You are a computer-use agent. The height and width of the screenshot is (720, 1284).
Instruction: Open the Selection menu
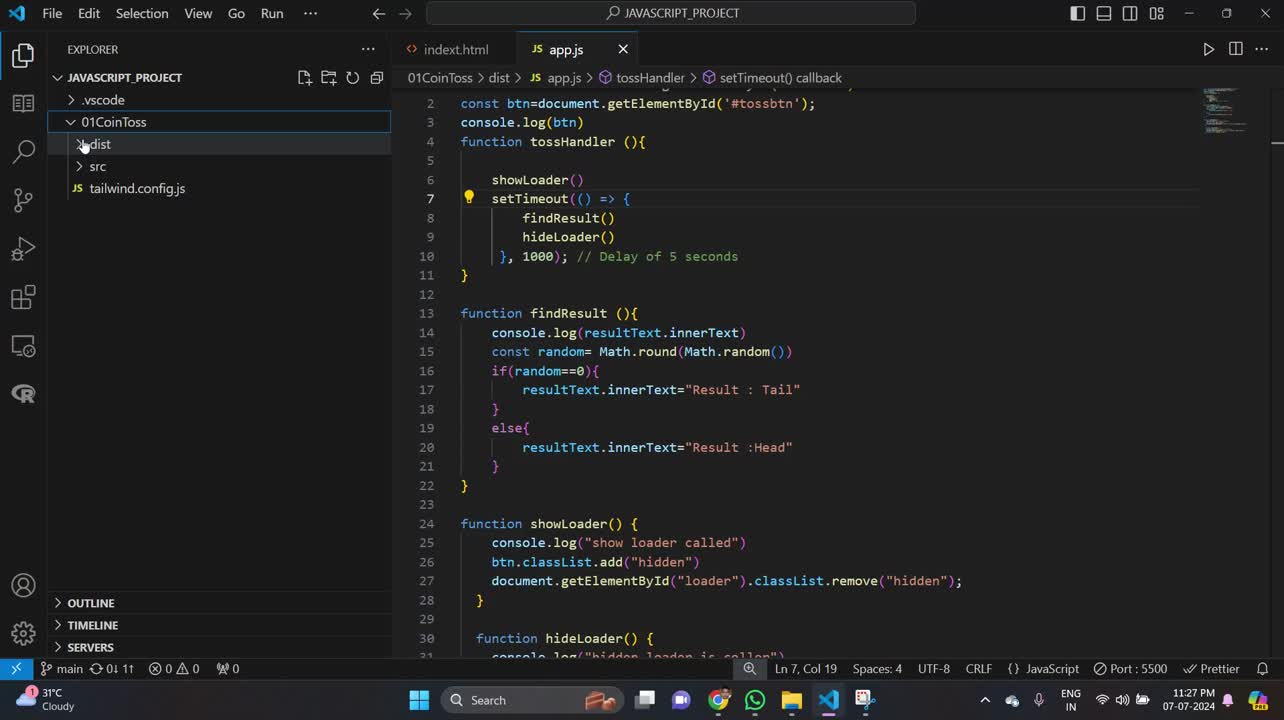click(x=142, y=14)
